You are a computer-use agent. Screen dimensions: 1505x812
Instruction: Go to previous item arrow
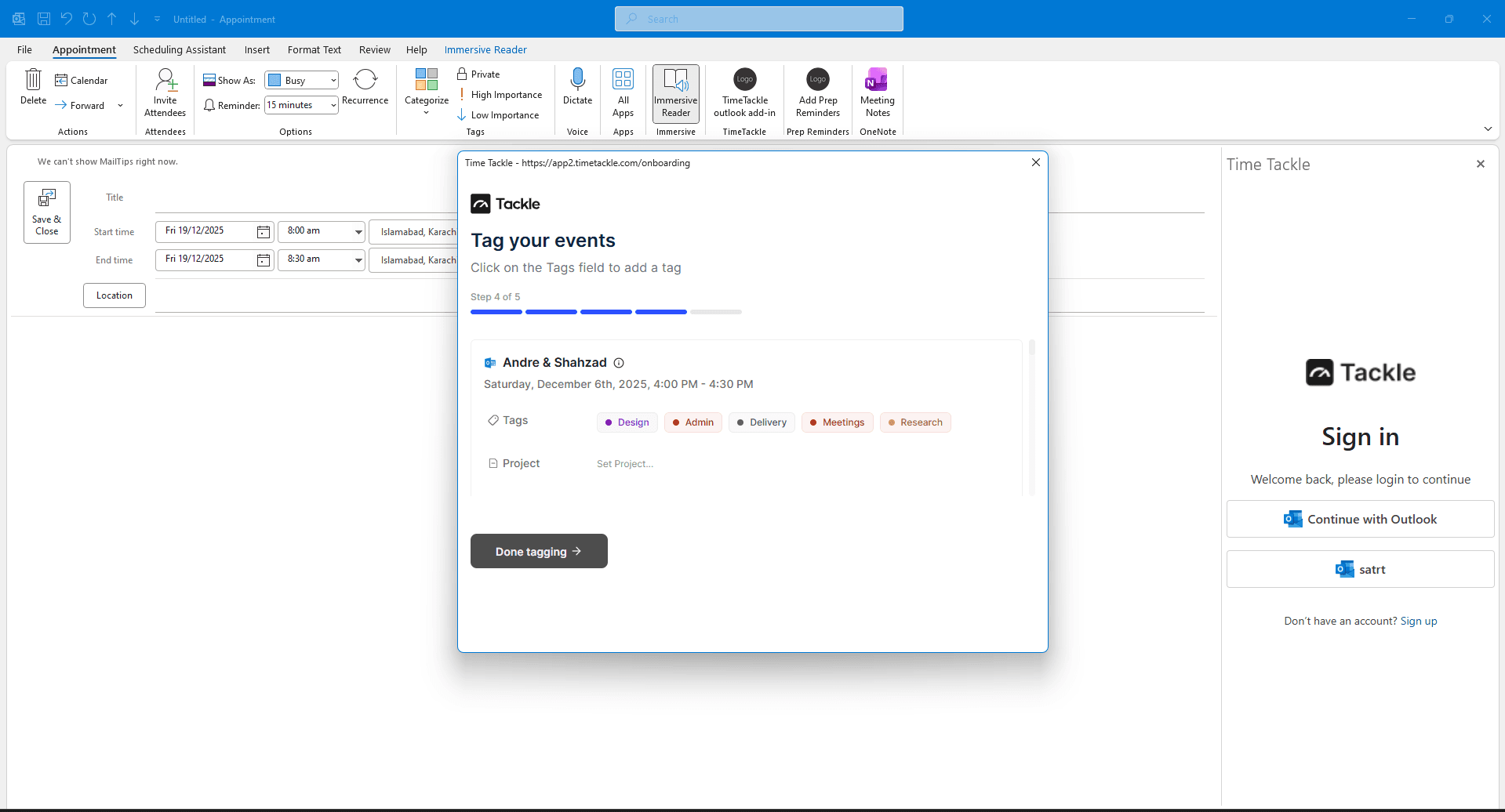click(x=112, y=19)
